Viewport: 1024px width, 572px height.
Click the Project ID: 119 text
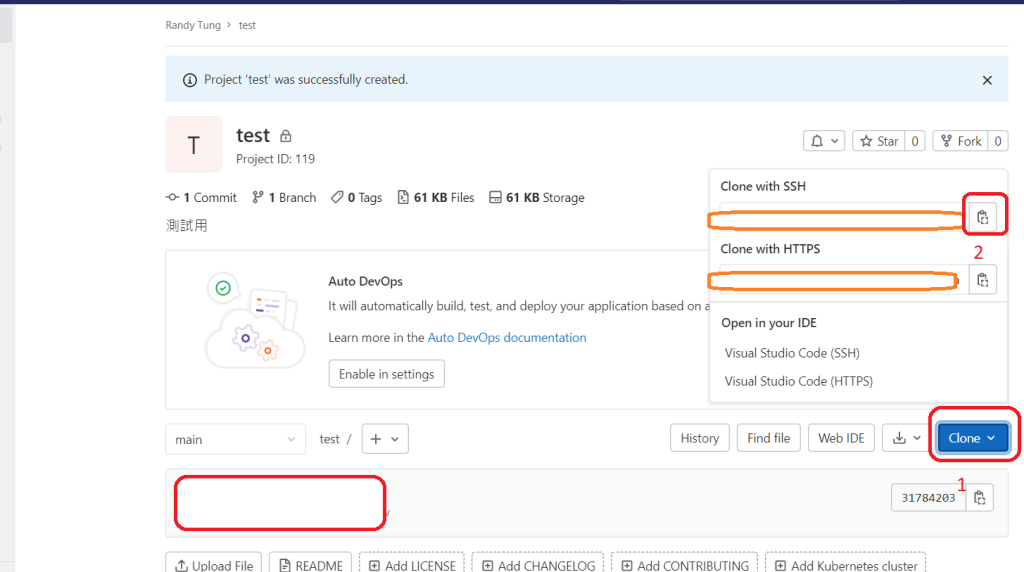tap(276, 159)
